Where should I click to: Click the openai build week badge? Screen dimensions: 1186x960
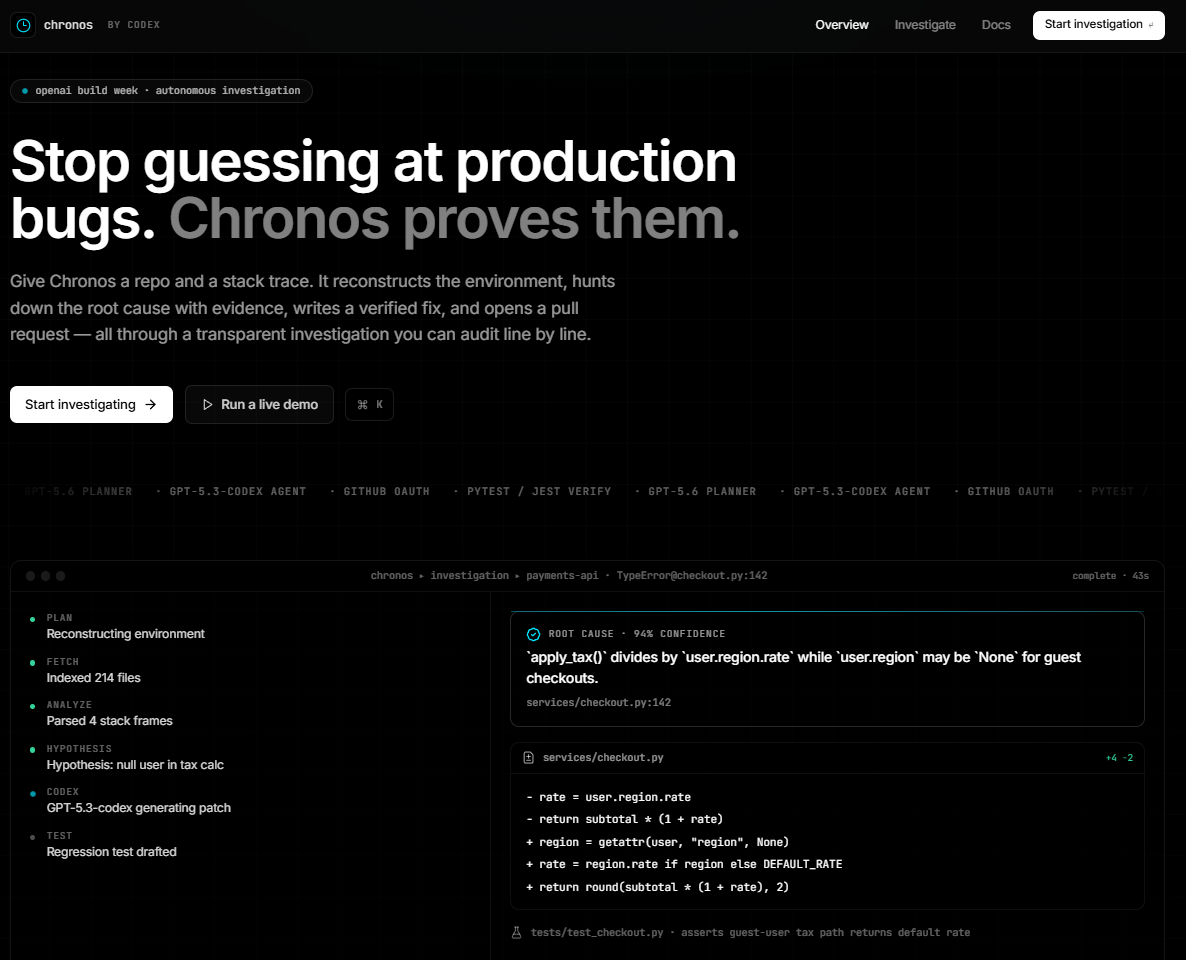click(x=161, y=91)
